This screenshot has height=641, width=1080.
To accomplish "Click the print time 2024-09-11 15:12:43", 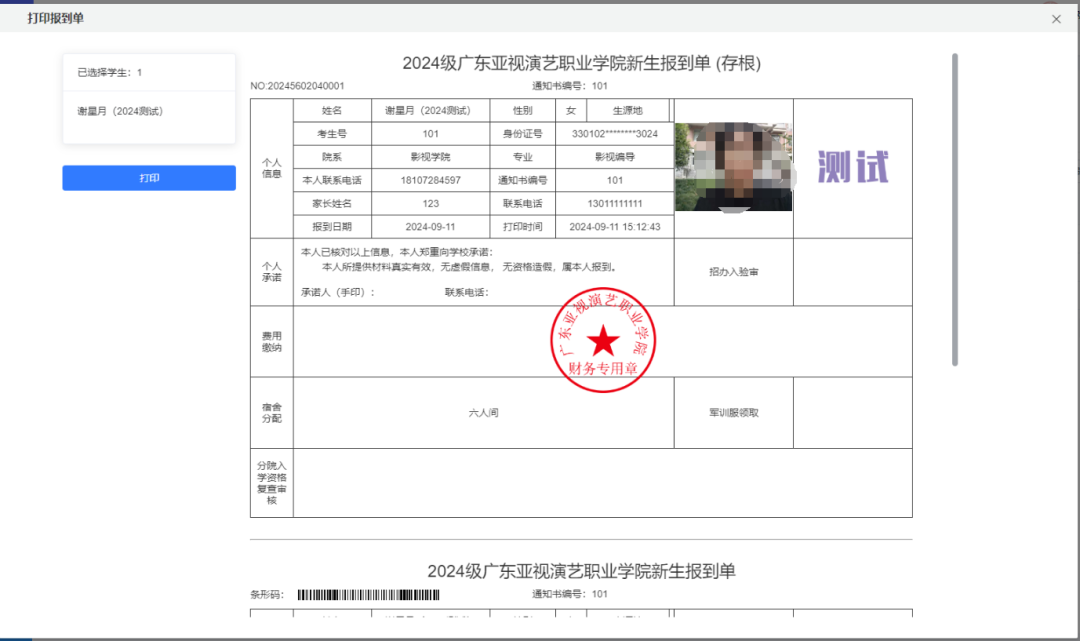I will [x=614, y=227].
